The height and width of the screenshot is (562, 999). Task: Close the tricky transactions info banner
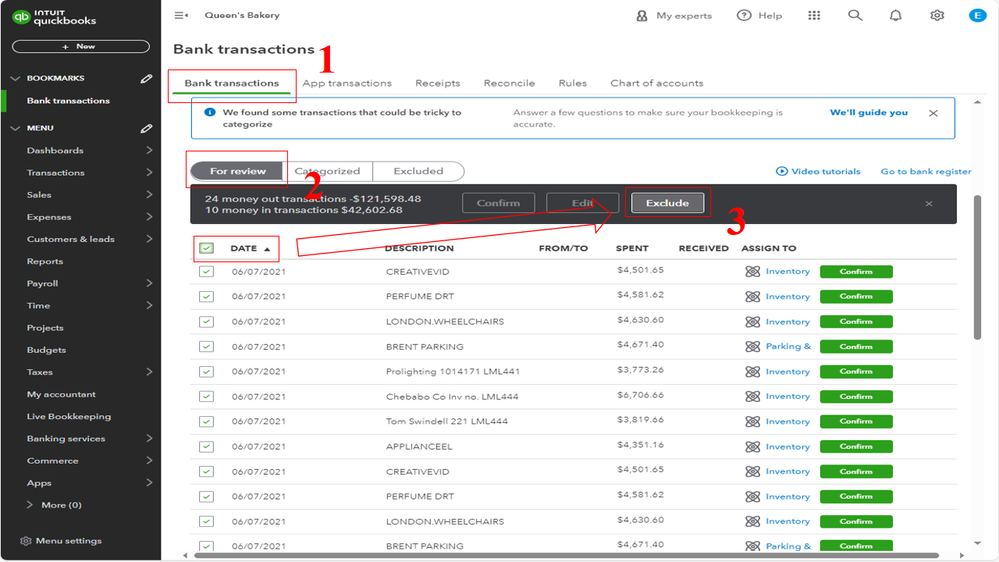[x=933, y=113]
